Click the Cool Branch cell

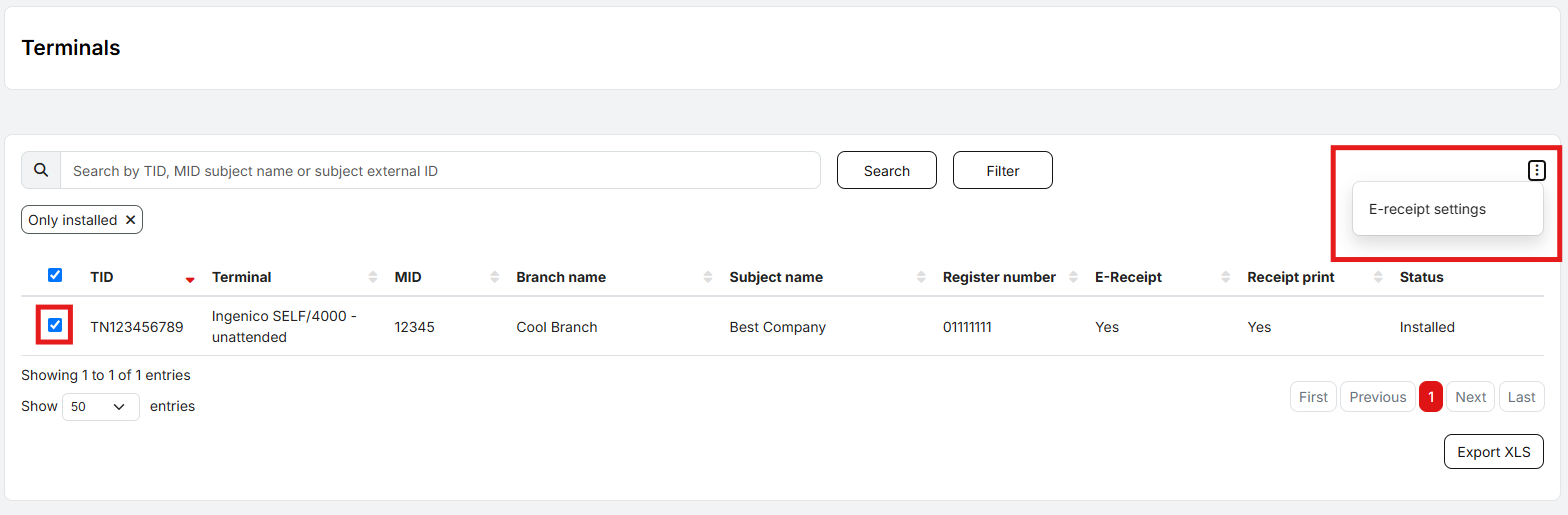(557, 327)
